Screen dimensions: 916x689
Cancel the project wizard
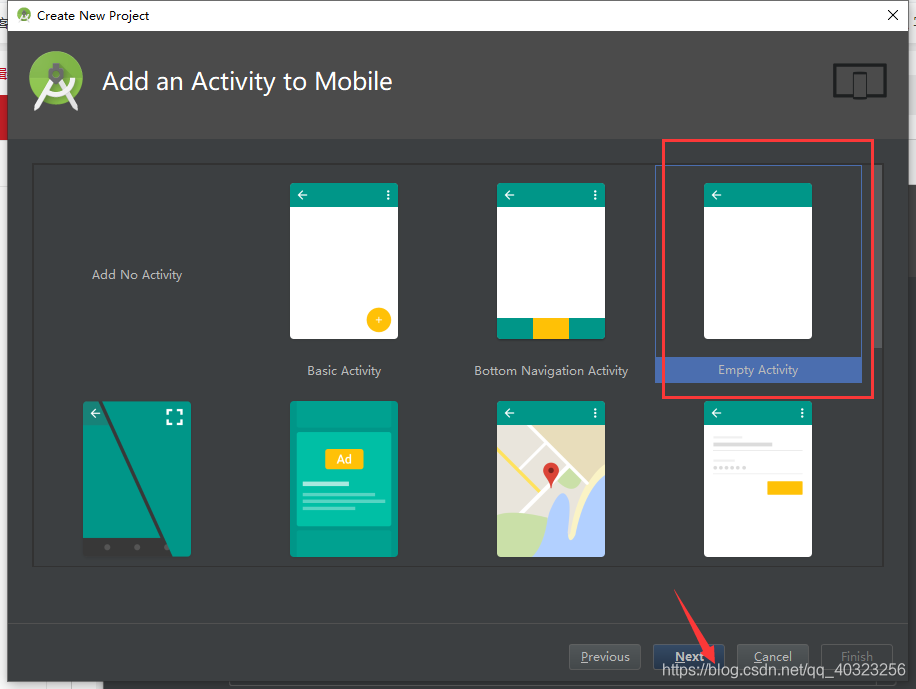click(773, 657)
